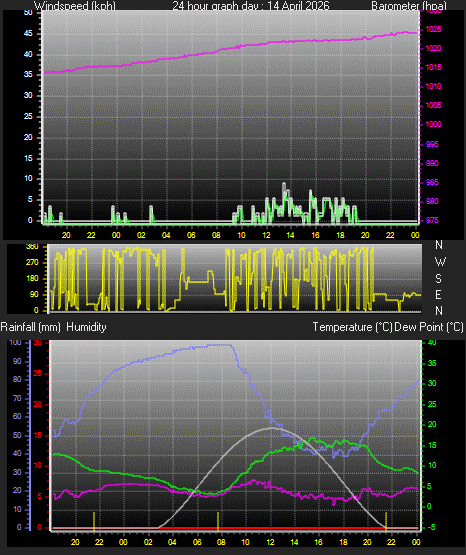Viewport: 466px width, 555px height.
Task: Select the 1010 value on barometer axis
Action: 433,86
